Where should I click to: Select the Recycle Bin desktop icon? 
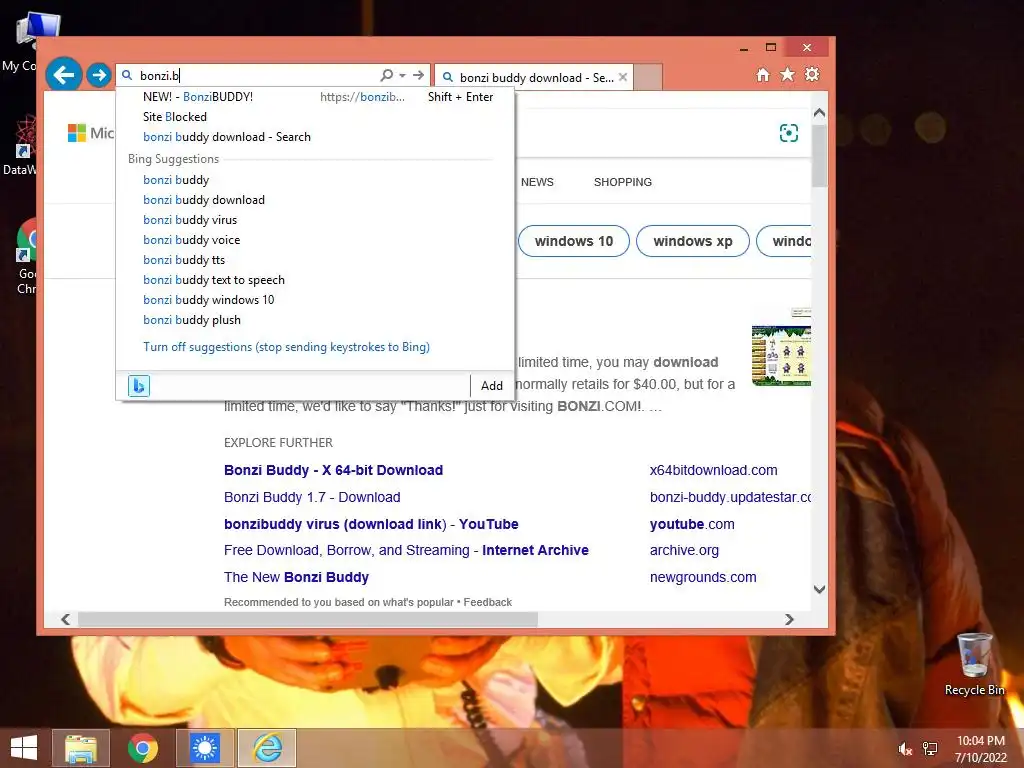click(974, 665)
